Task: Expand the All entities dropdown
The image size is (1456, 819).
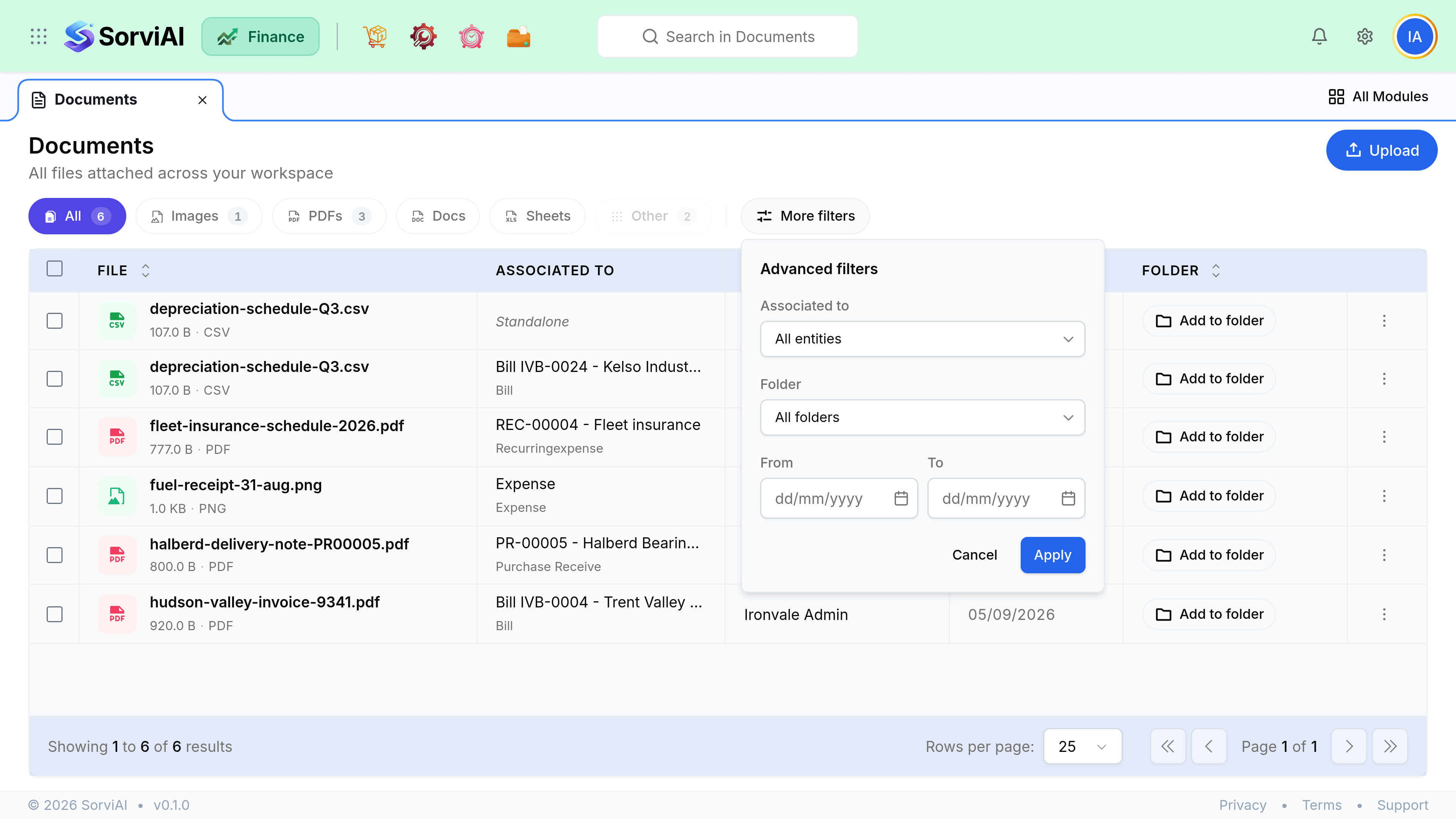Action: [x=923, y=339]
